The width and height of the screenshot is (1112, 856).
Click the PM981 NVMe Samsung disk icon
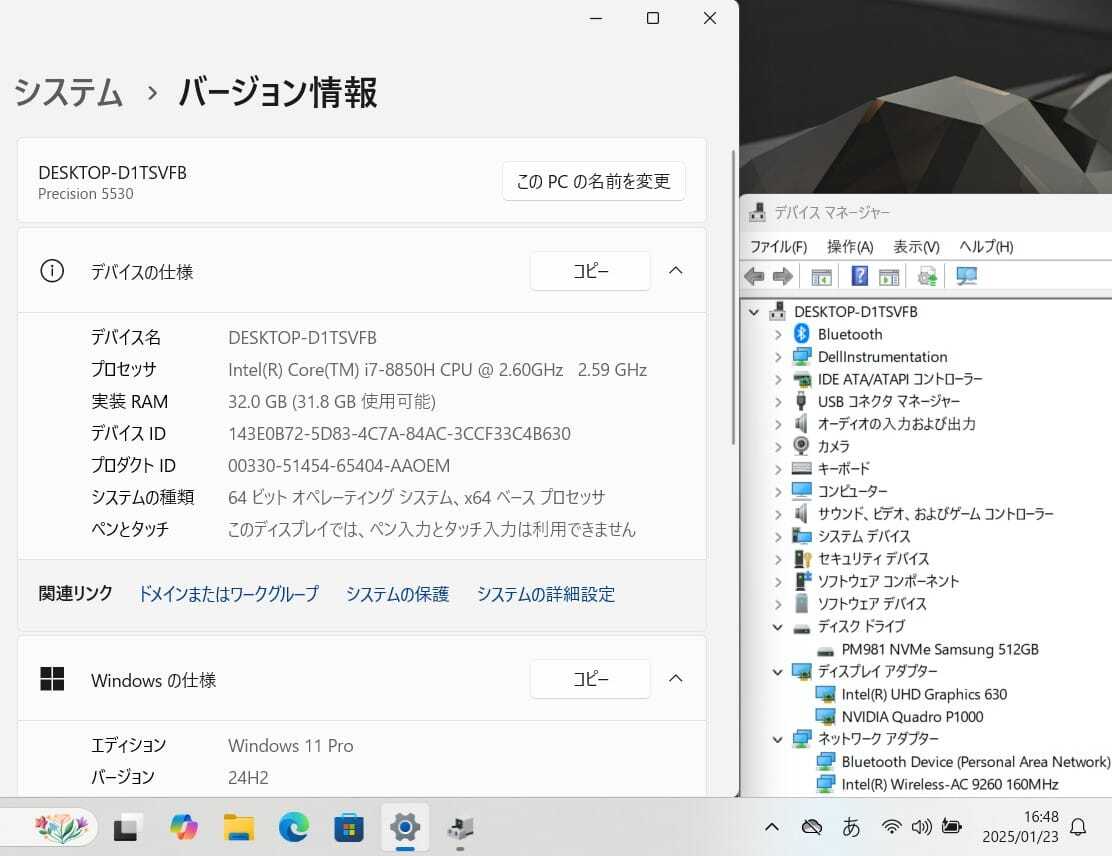(825, 650)
